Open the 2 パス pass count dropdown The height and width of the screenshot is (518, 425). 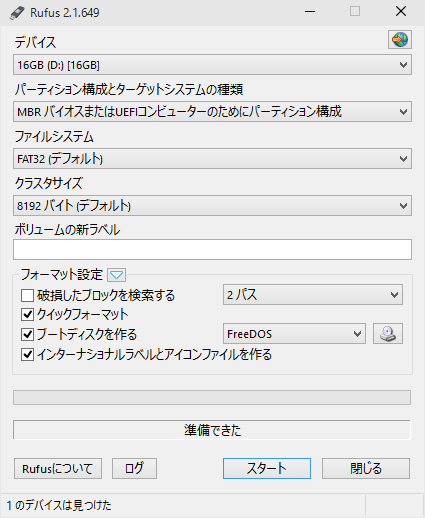[x=313, y=295]
